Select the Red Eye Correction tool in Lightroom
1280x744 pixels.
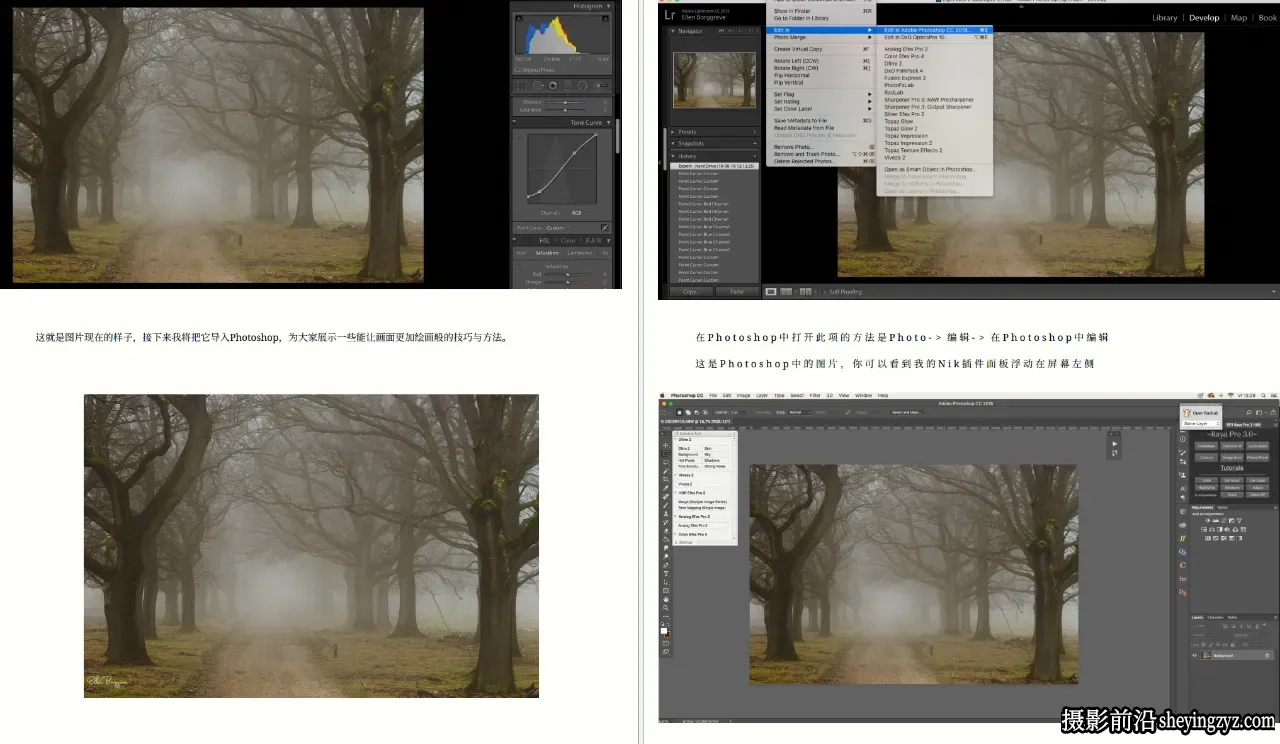point(553,85)
